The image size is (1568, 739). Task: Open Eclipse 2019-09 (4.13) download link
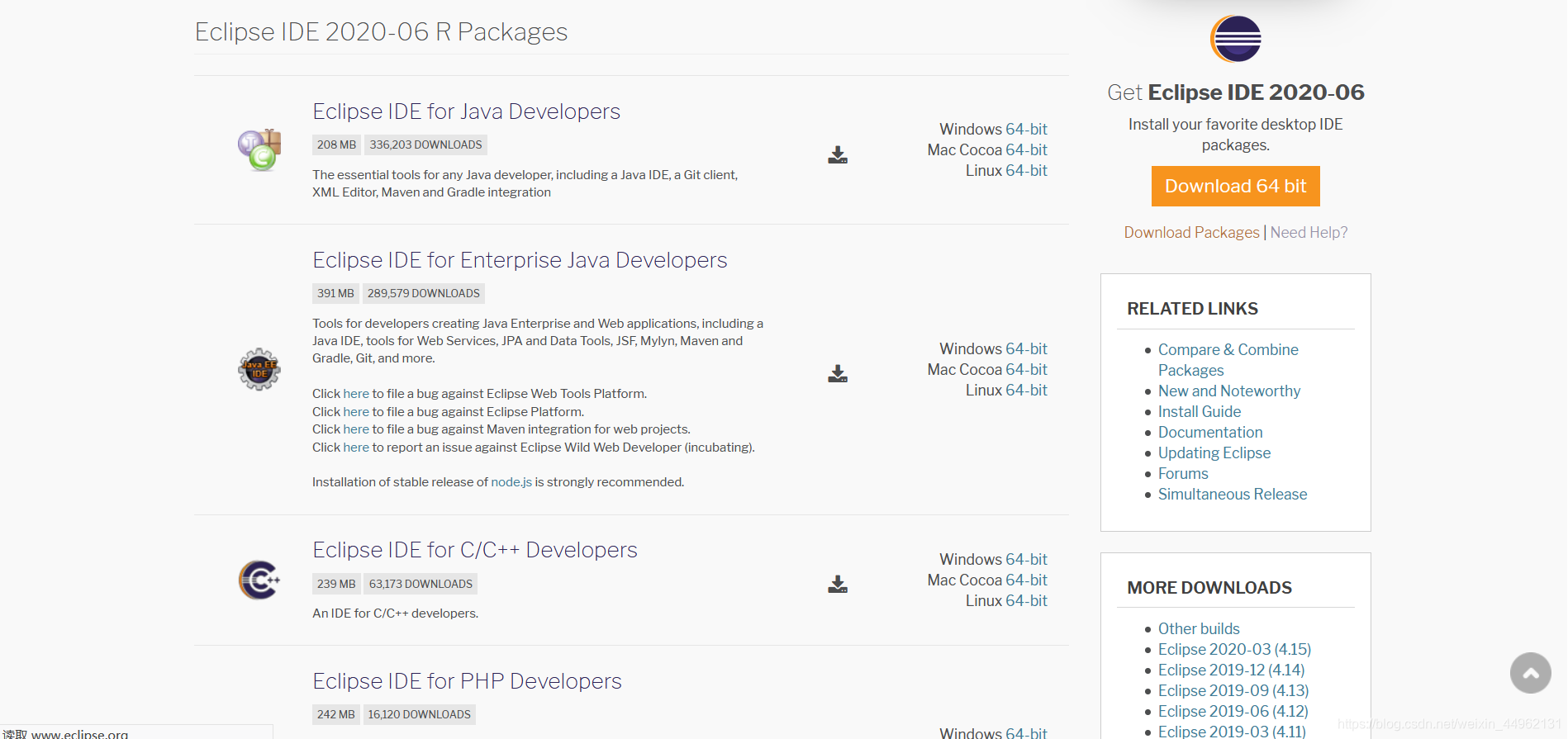pos(1233,691)
